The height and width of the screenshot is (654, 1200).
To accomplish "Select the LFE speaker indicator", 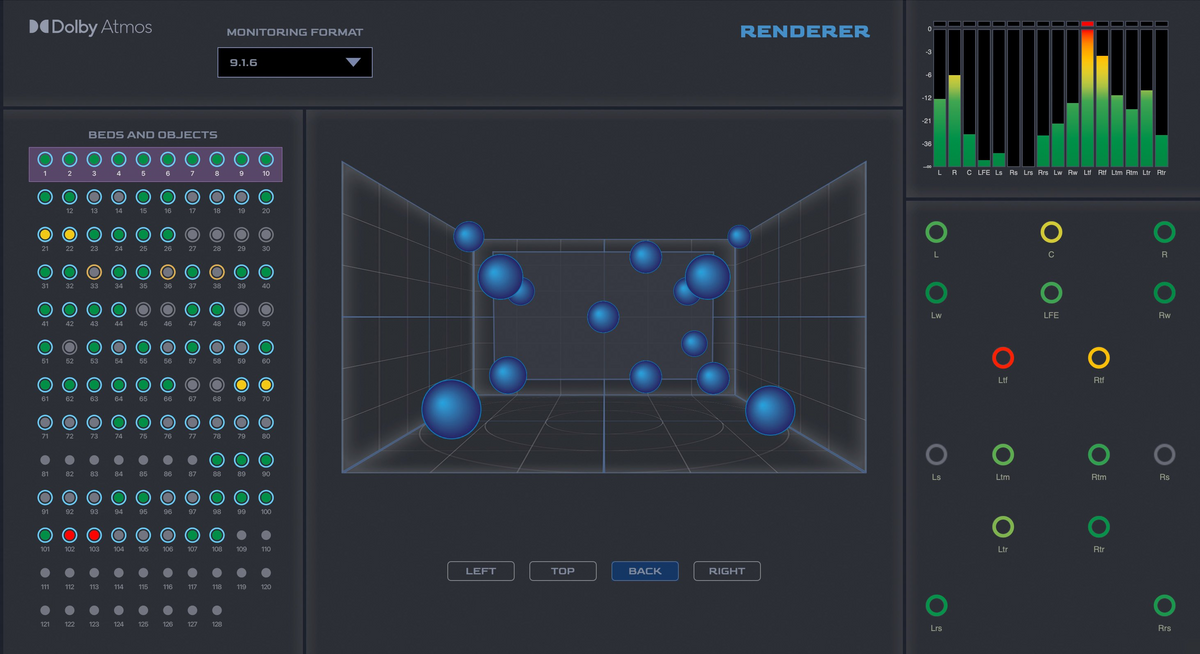I will click(x=1051, y=293).
